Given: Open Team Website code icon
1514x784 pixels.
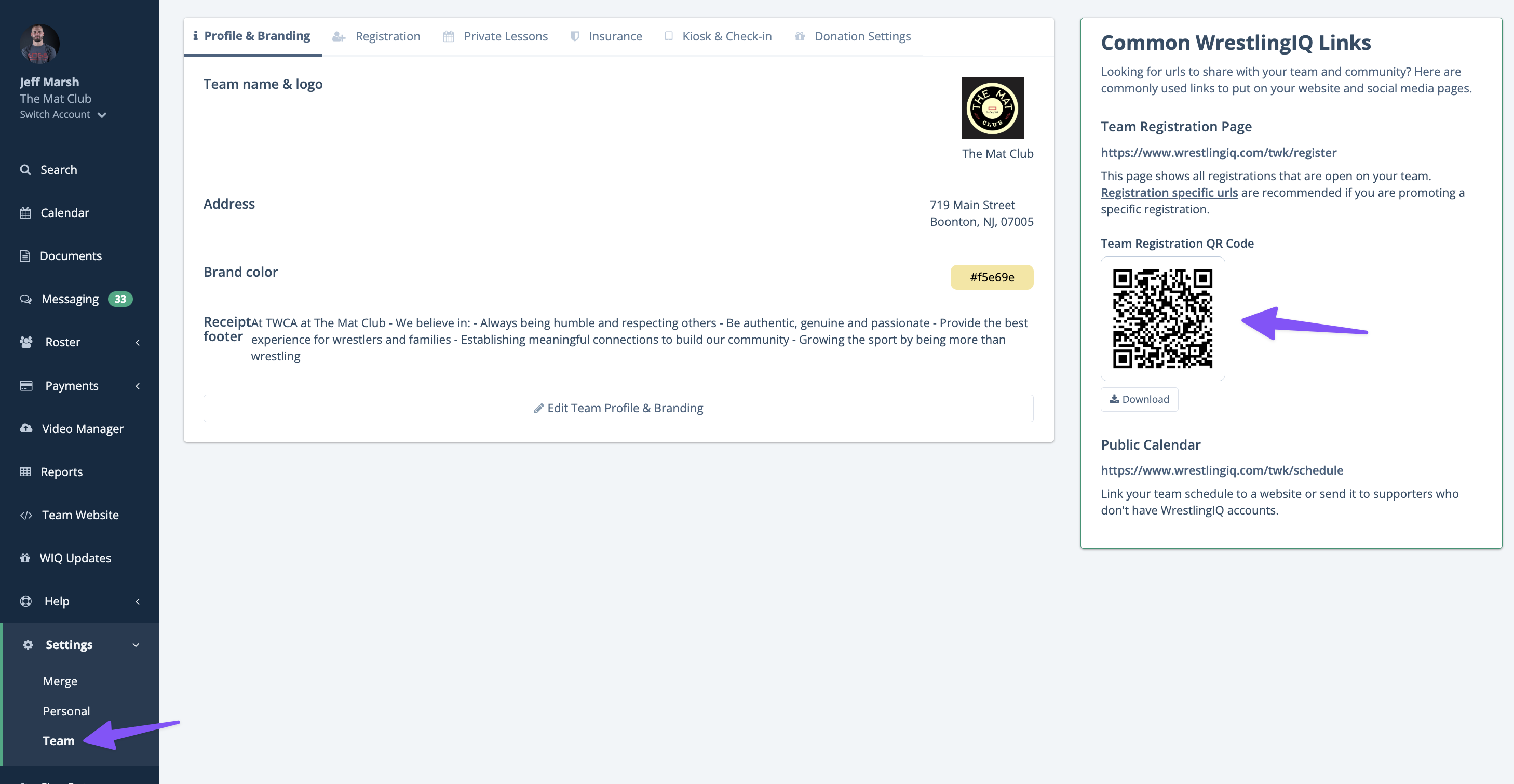Looking at the screenshot, I should 26,515.
